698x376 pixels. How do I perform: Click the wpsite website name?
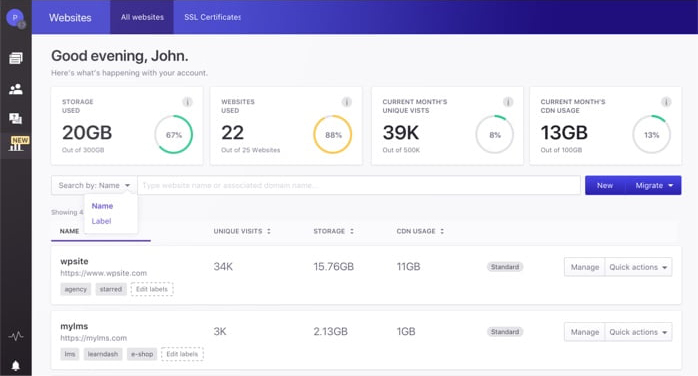[74, 261]
